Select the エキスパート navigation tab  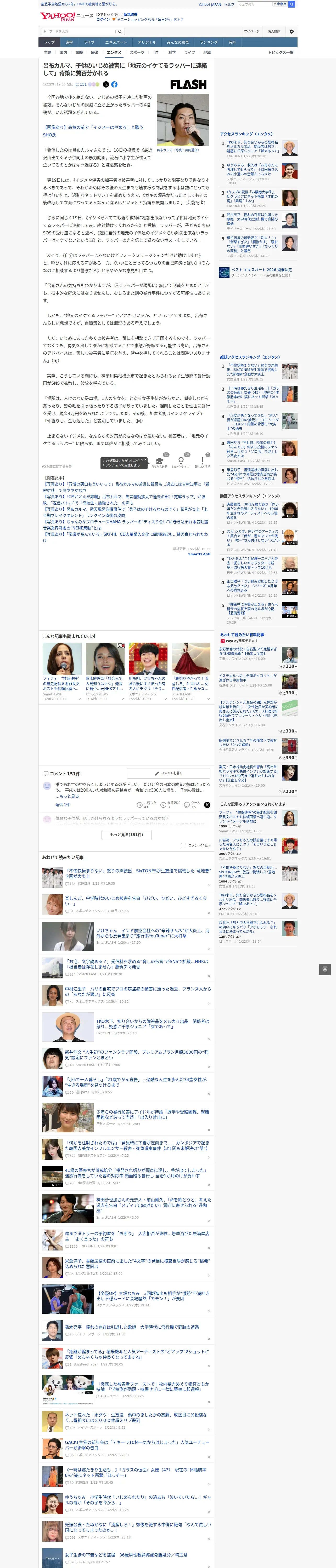(116, 43)
